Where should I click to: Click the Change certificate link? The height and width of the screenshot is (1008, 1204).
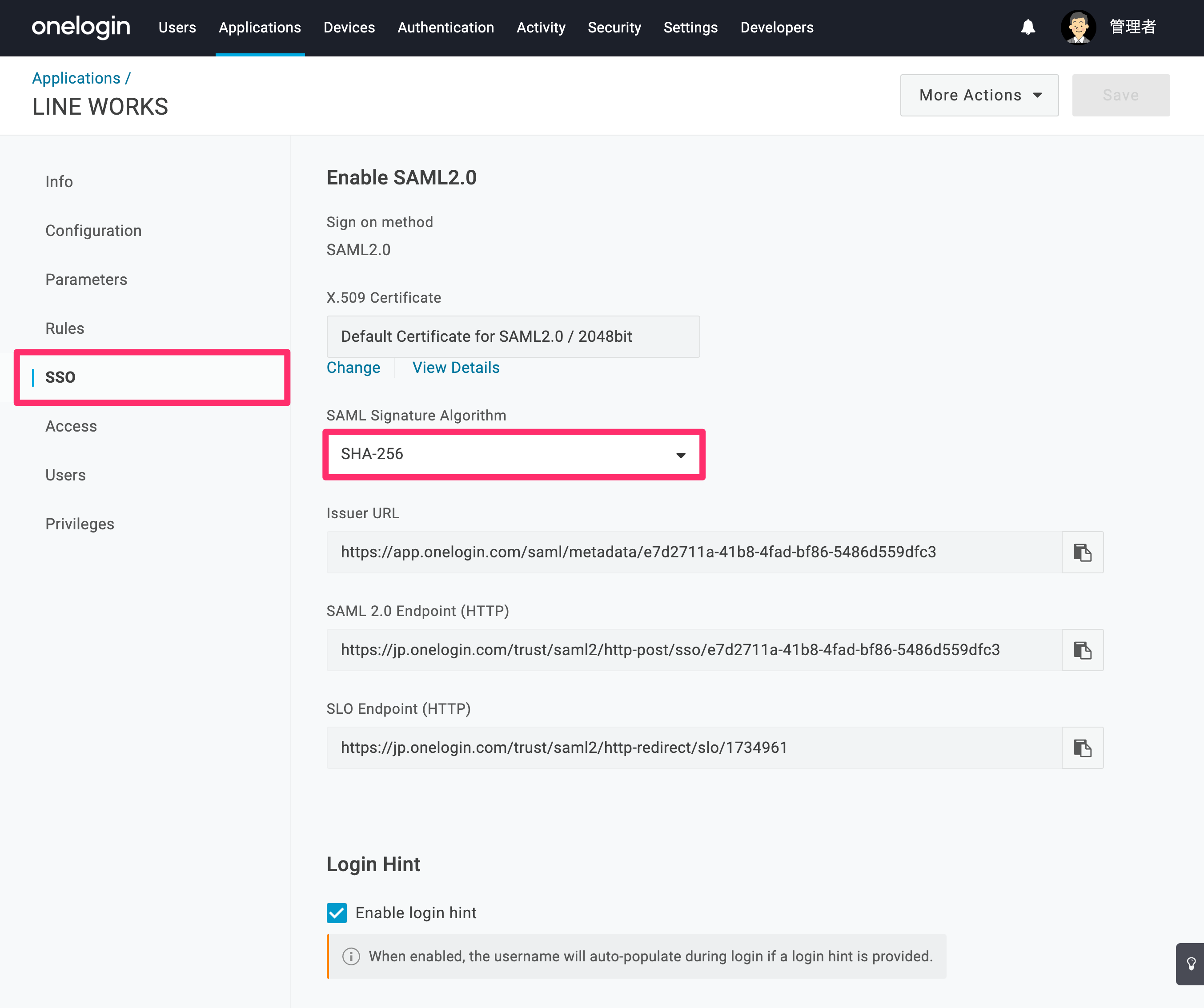tap(353, 367)
